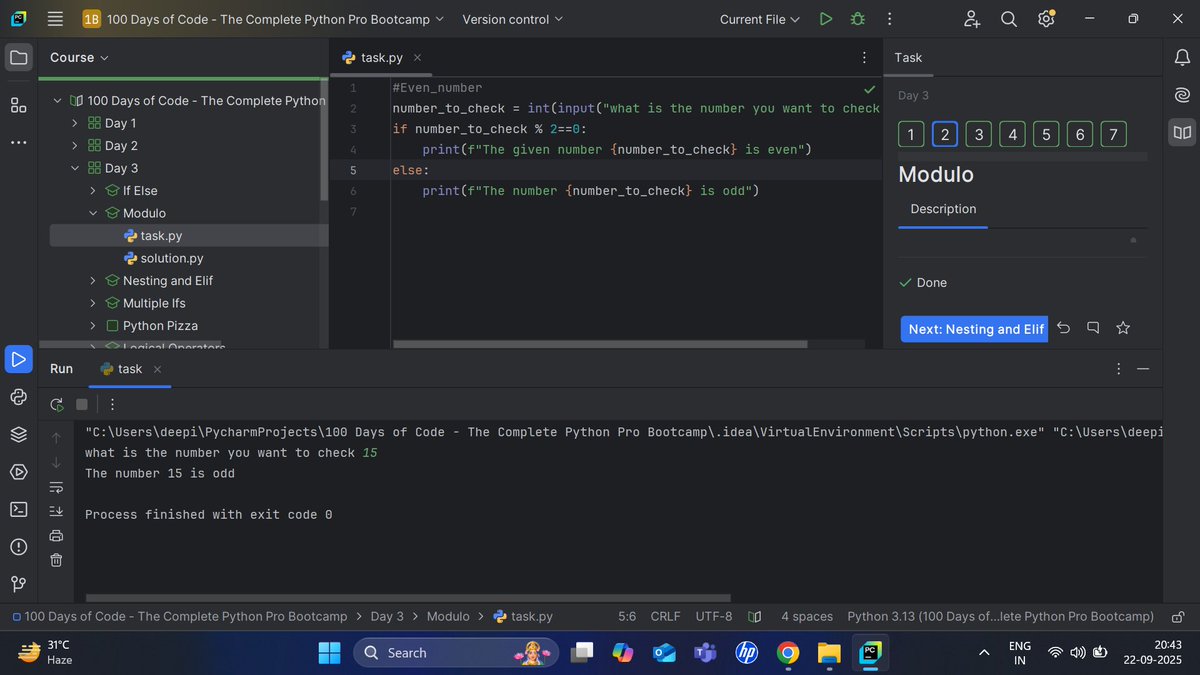Image resolution: width=1200 pixels, height=675 pixels.
Task: Open the Course view dropdown
Action: tap(80, 58)
